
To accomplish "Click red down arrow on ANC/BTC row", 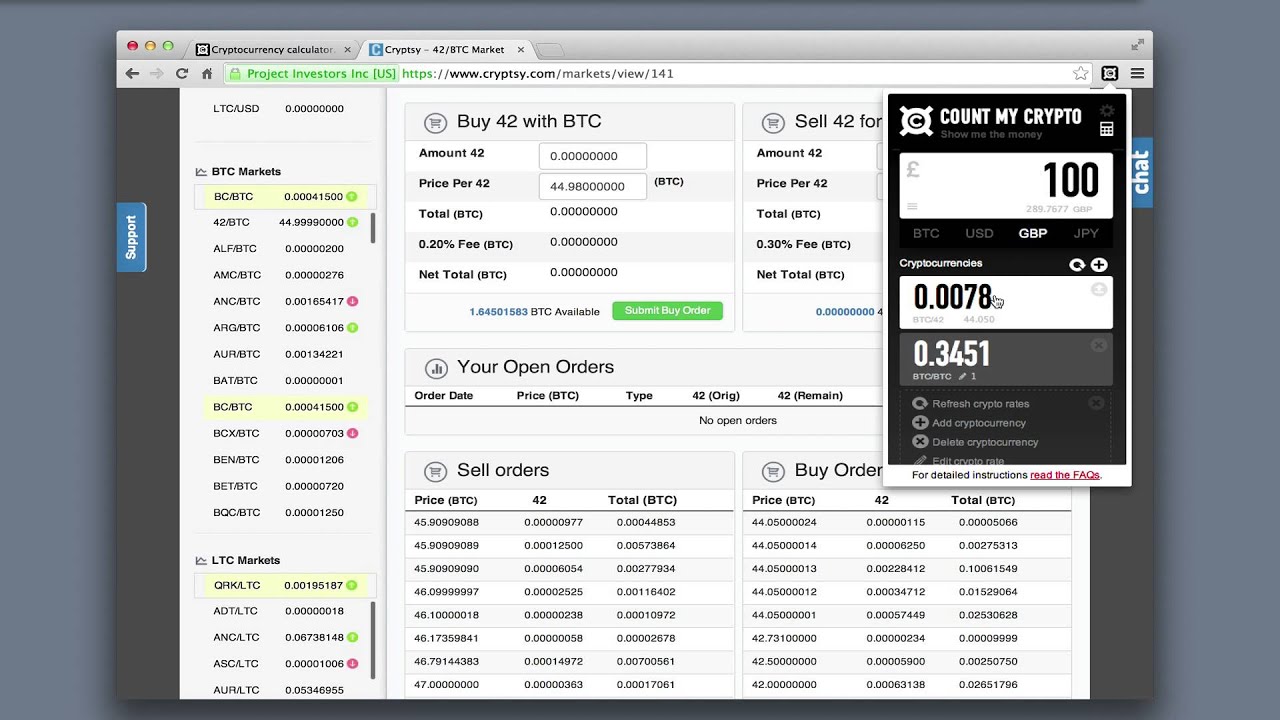I will coord(352,302).
